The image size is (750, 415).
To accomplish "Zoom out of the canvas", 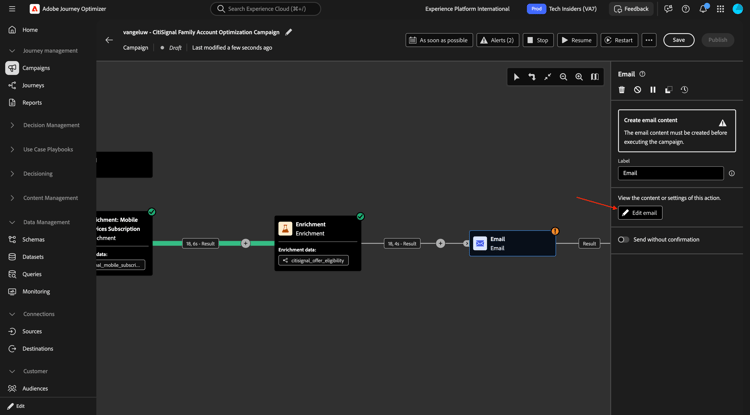I will pos(563,76).
